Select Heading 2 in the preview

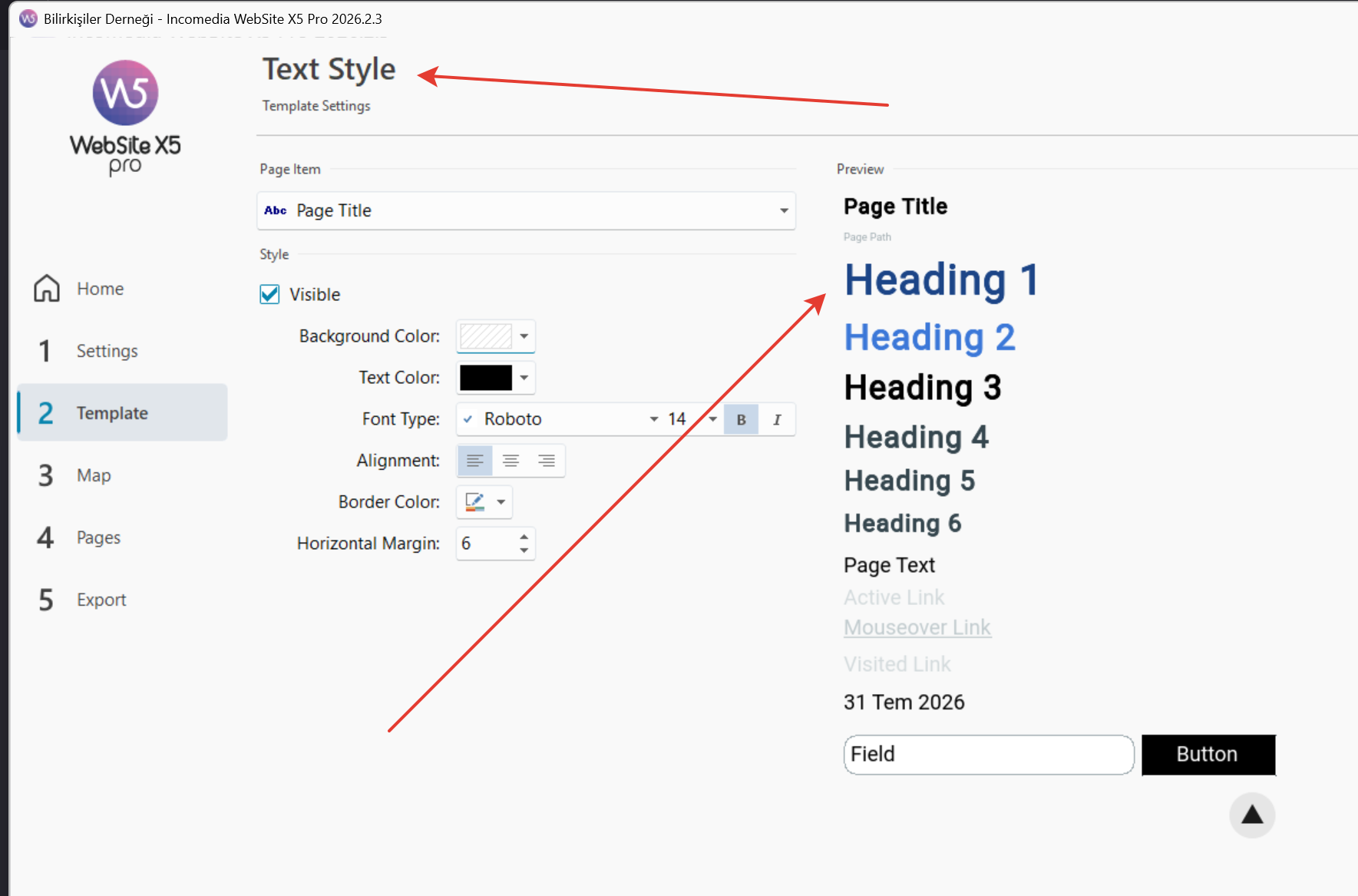[x=930, y=338]
